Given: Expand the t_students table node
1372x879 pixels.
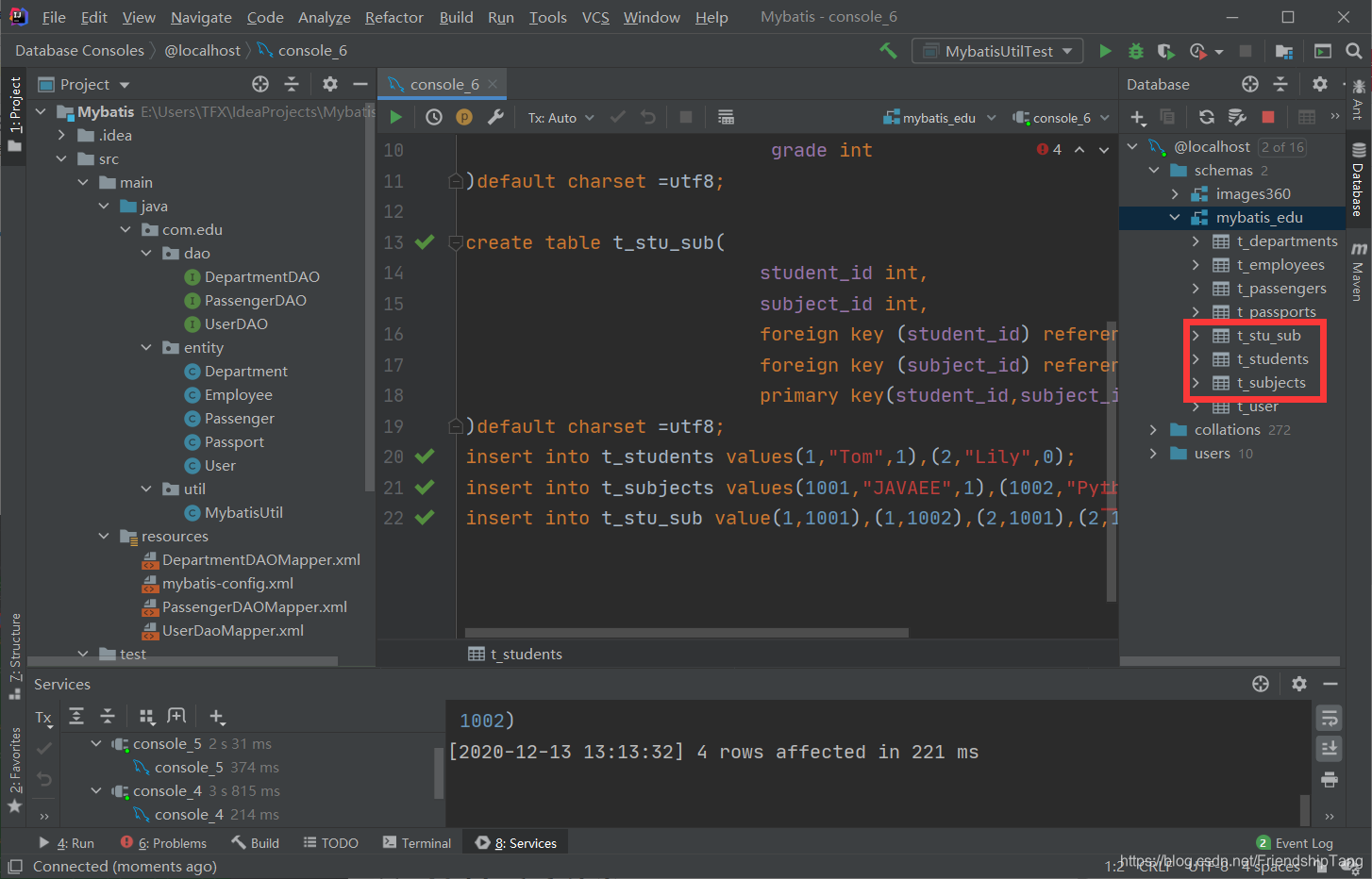Looking at the screenshot, I should pos(1196,359).
